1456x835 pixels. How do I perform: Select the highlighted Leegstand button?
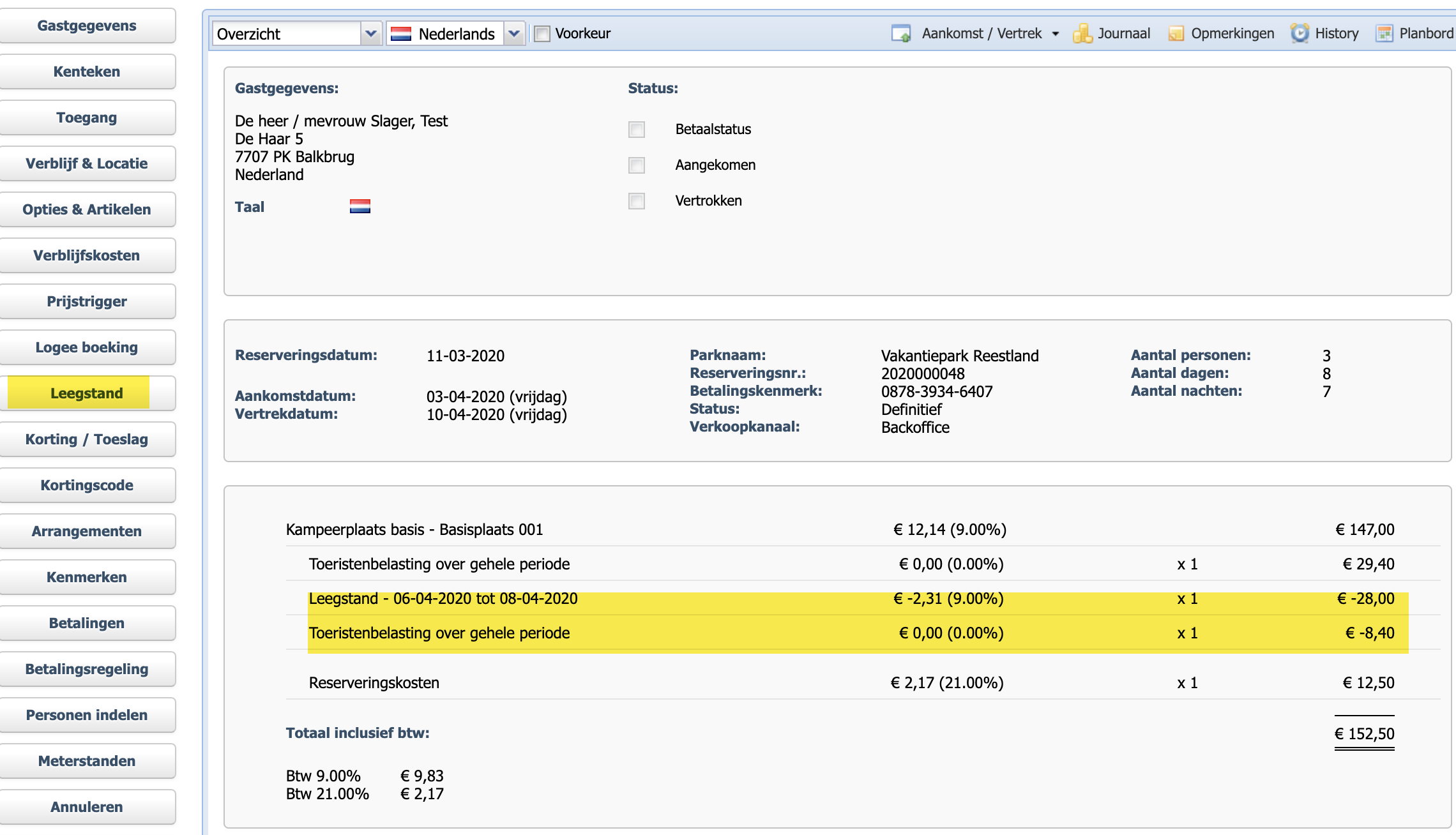tap(87, 393)
